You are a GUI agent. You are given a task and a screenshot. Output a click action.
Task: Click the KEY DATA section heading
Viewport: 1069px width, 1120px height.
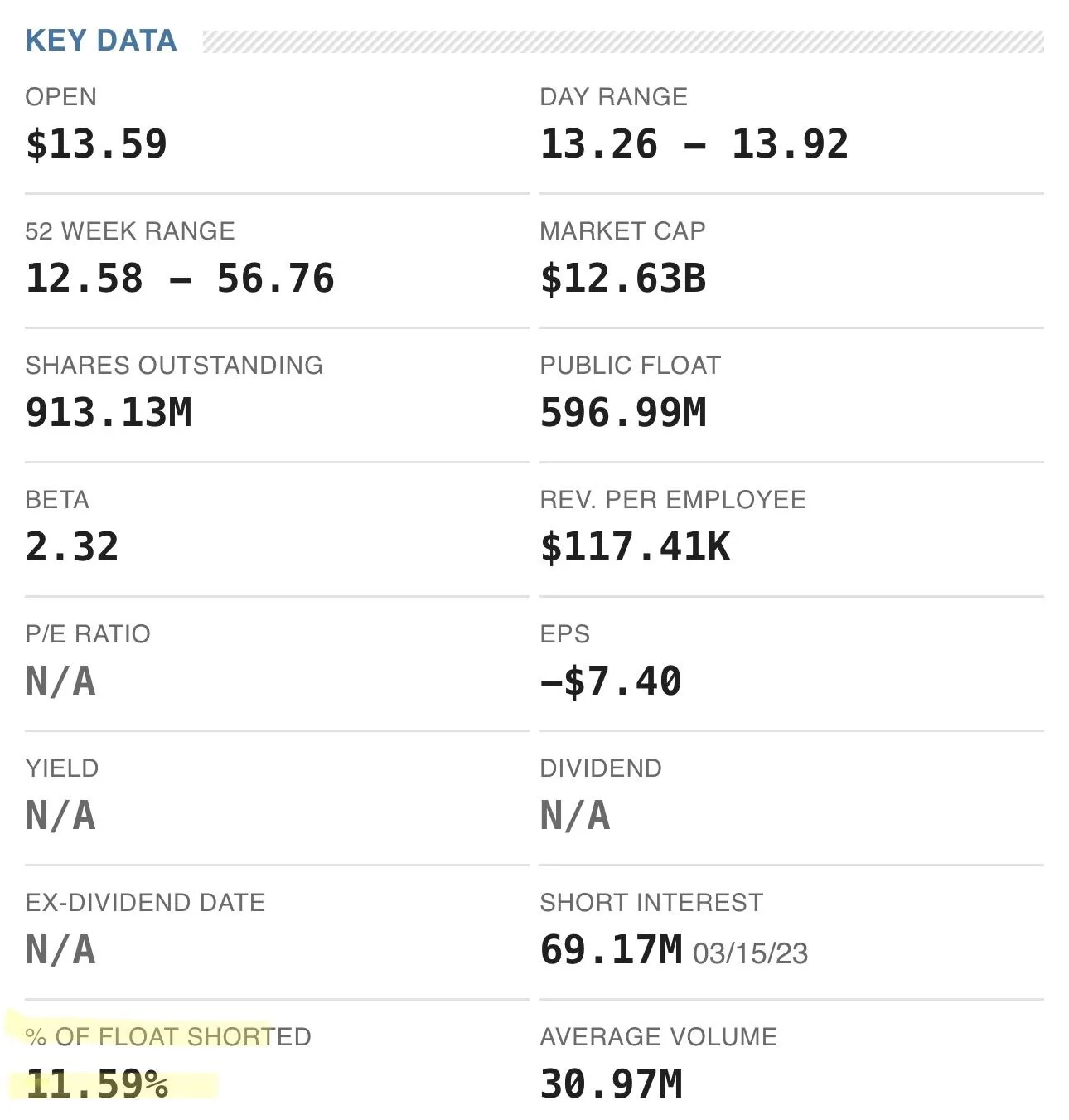point(101,41)
